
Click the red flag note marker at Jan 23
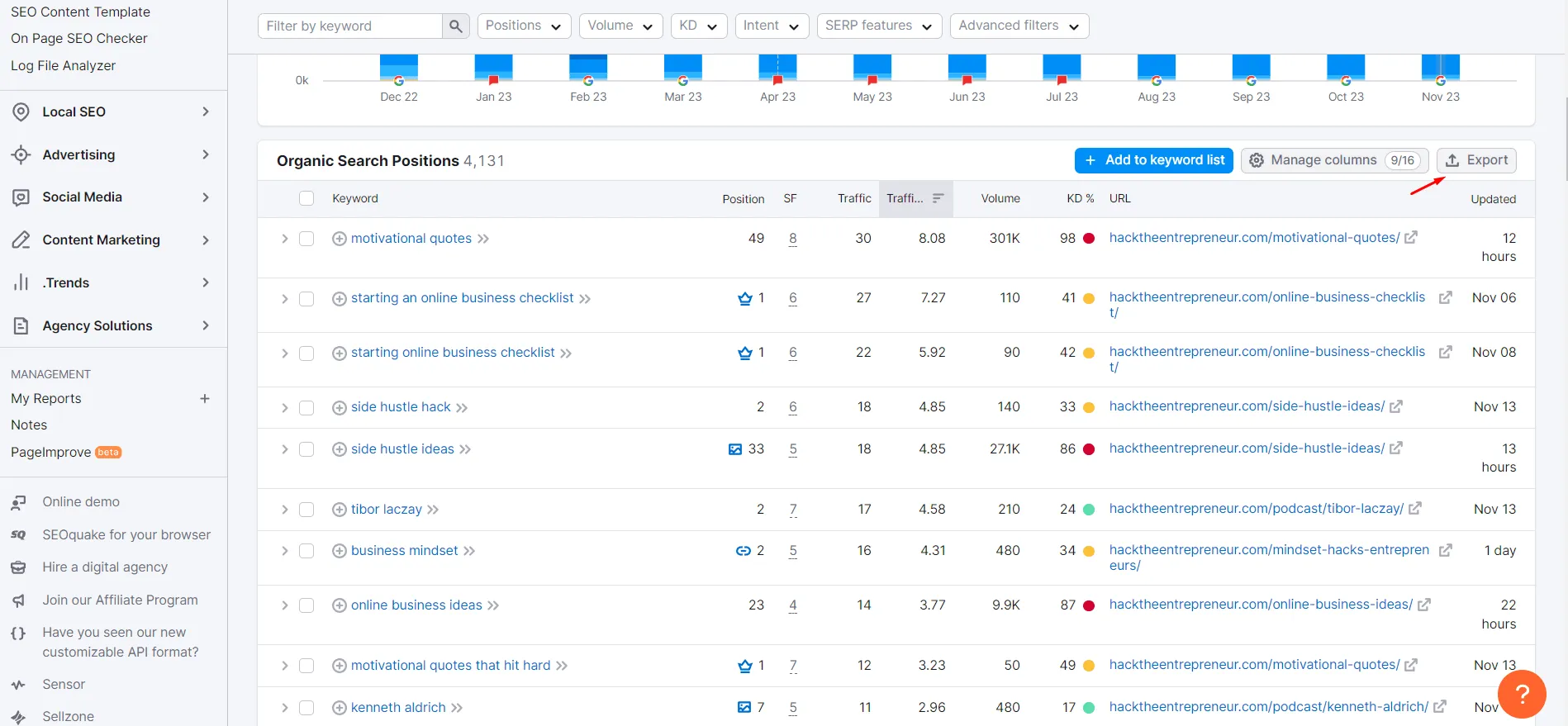494,80
